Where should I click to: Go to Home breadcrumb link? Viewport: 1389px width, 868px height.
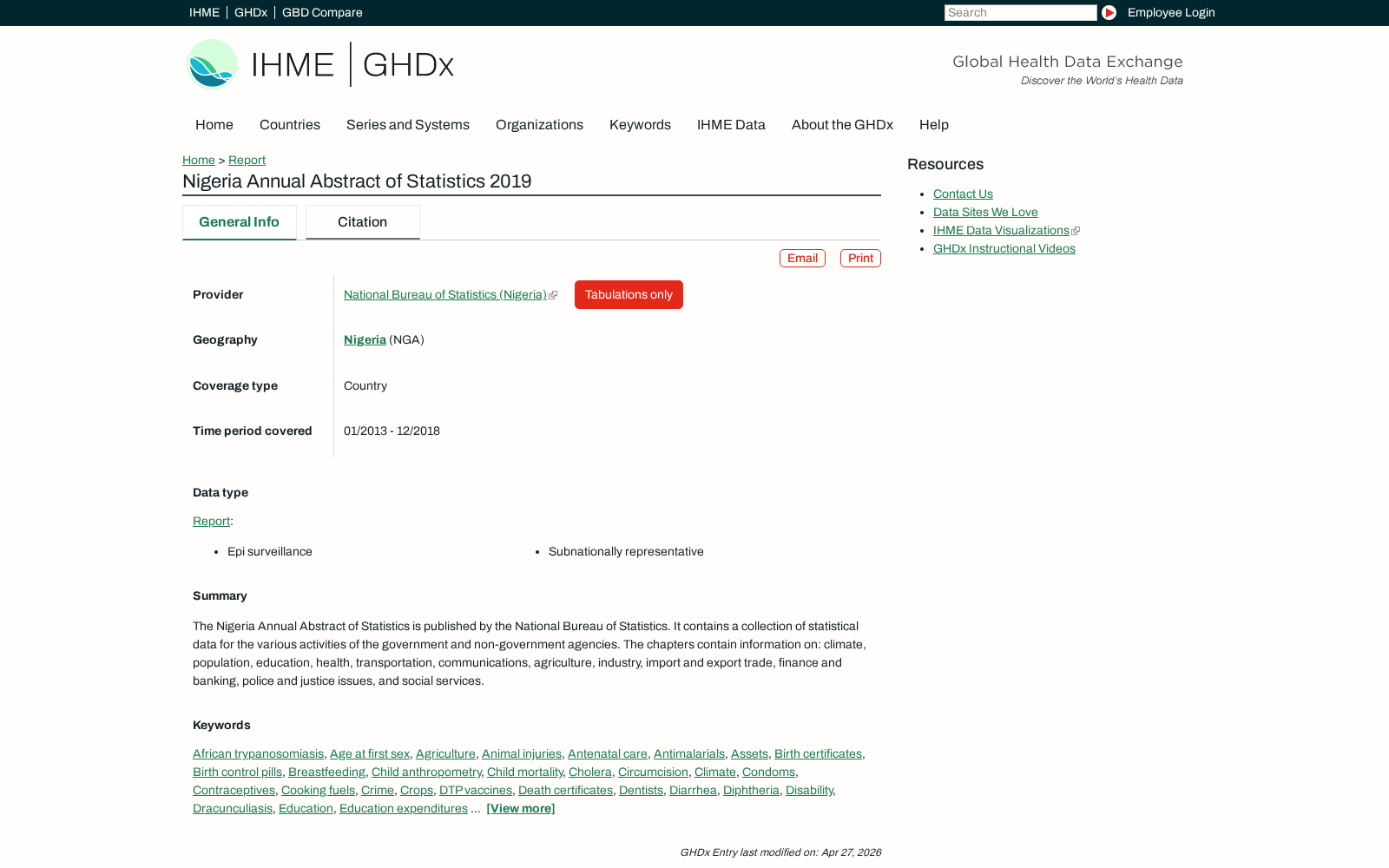(x=199, y=160)
